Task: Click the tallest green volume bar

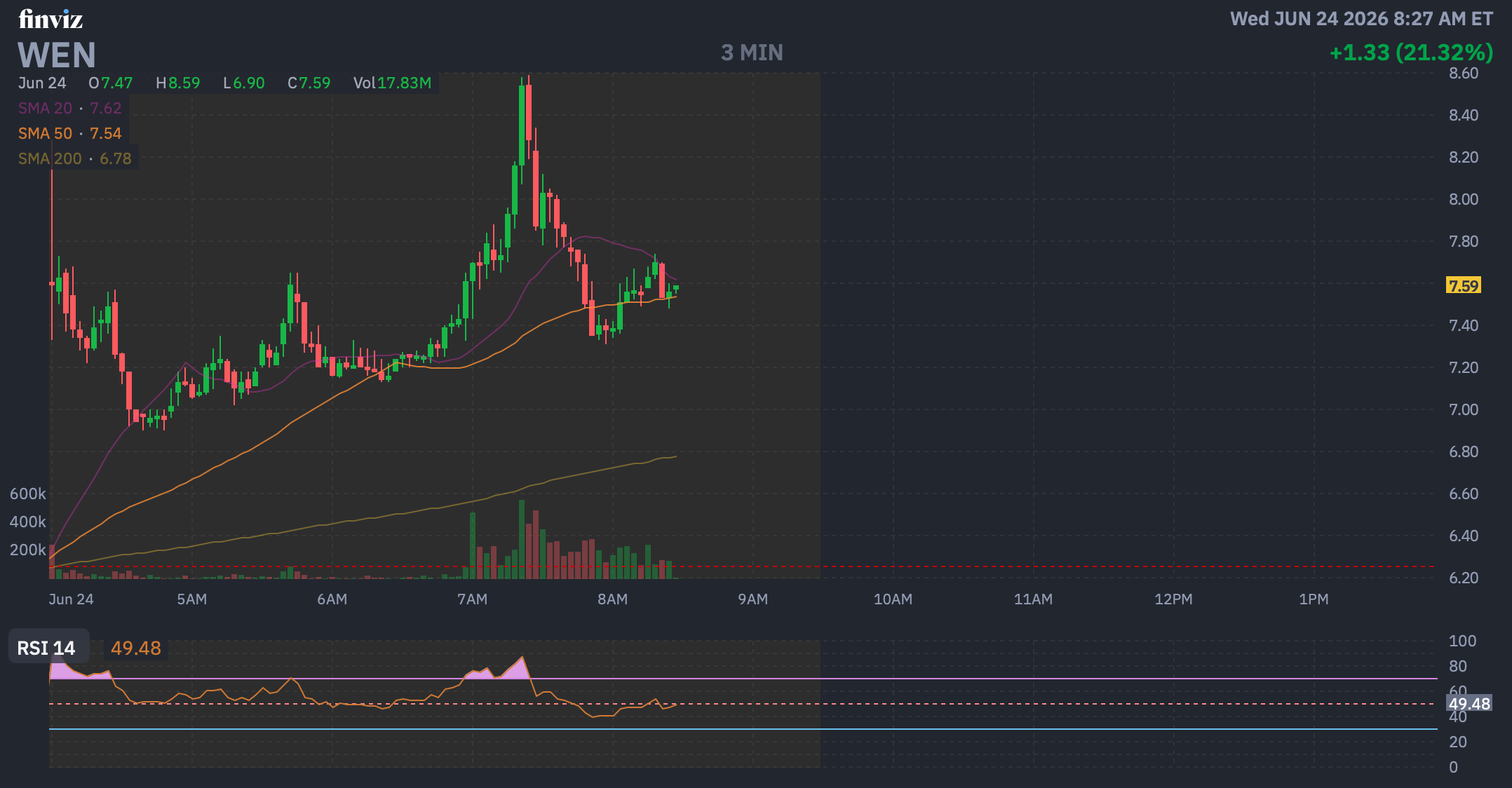Action: (522, 539)
